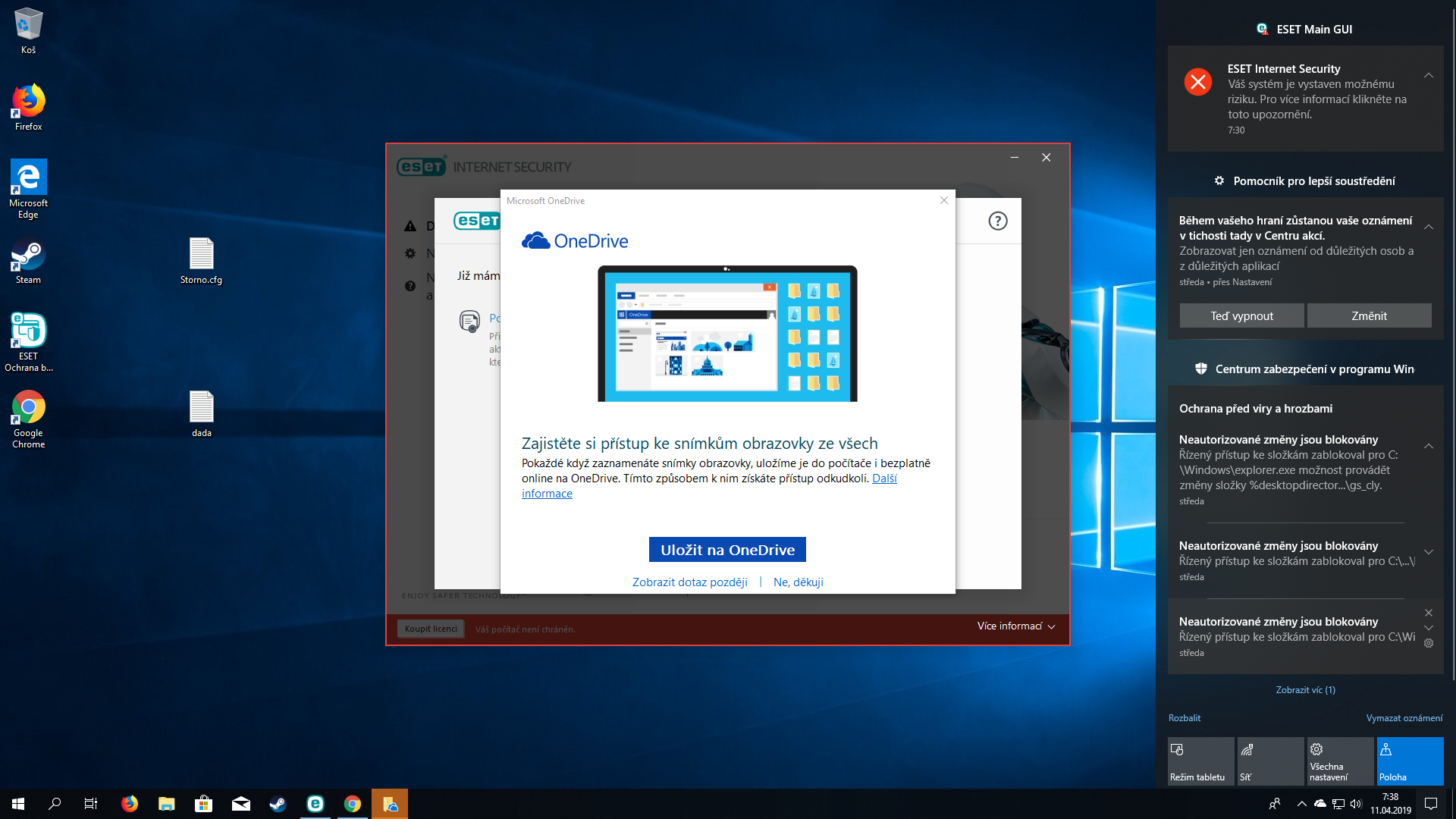Toggle Režim tabletu quick action
1456x819 pixels.
1200,761
